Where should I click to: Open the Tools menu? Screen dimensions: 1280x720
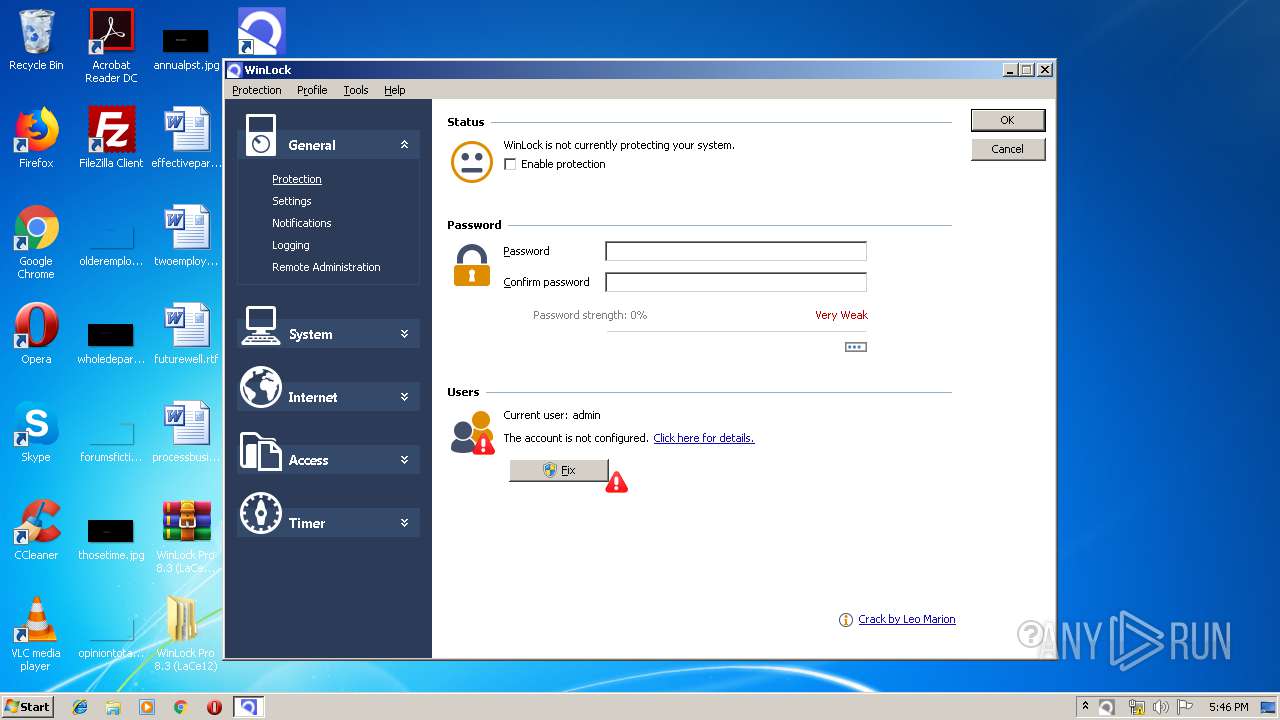coord(356,90)
